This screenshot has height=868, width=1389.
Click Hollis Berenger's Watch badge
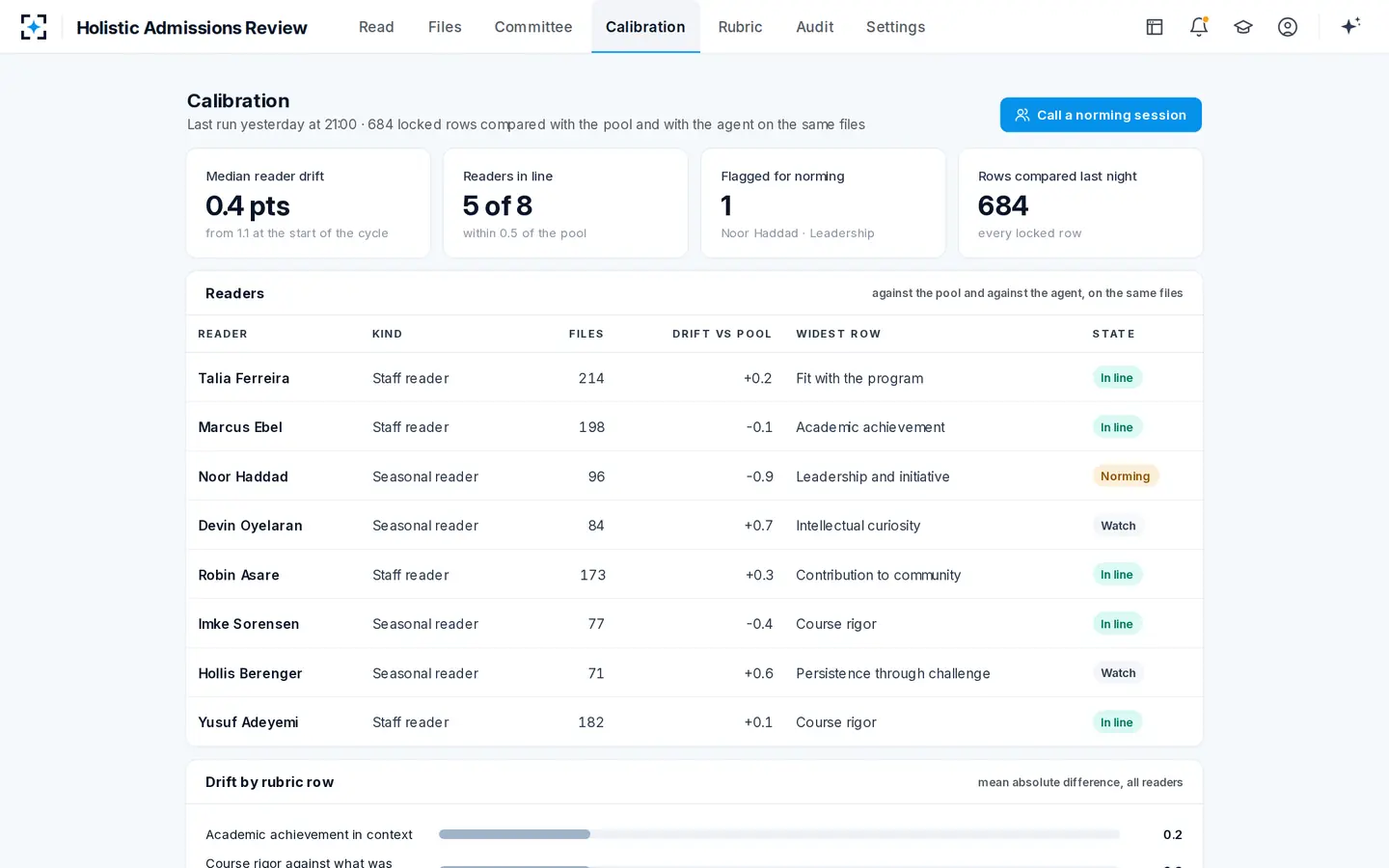[x=1118, y=673]
